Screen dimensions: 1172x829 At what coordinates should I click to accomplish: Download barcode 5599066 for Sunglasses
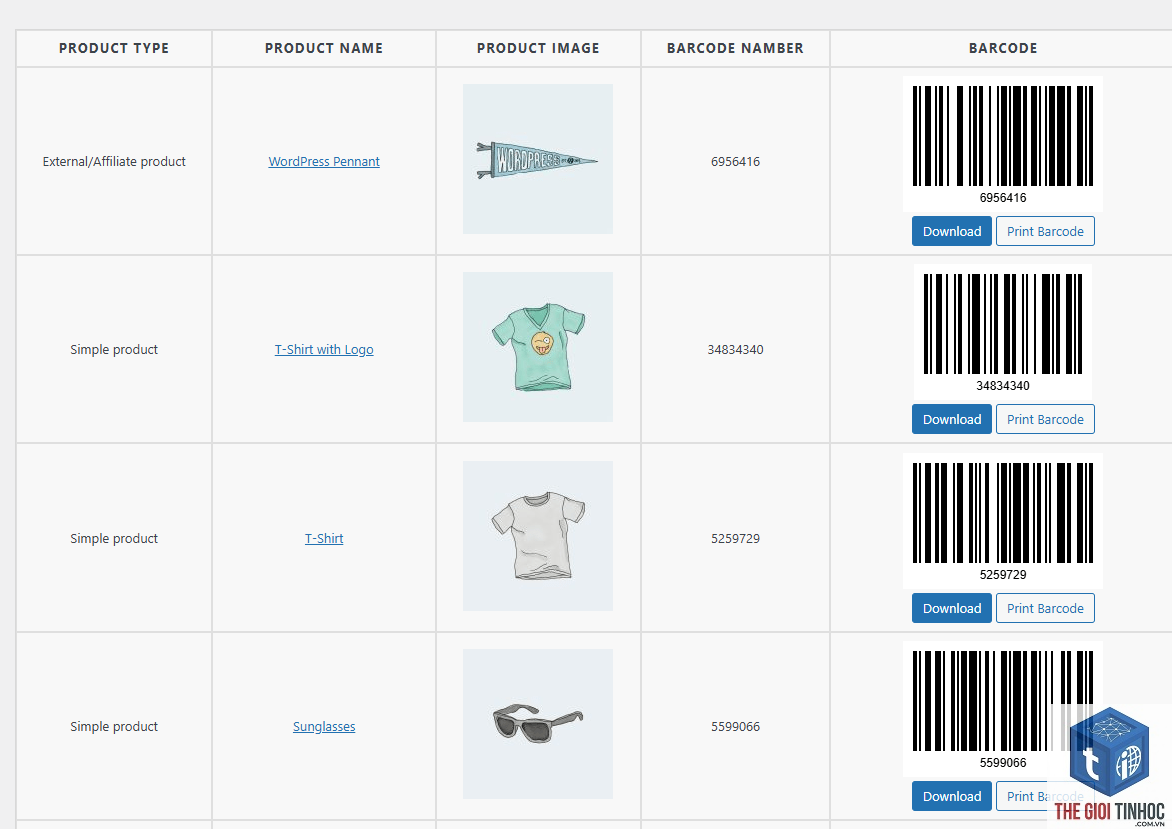click(952, 796)
